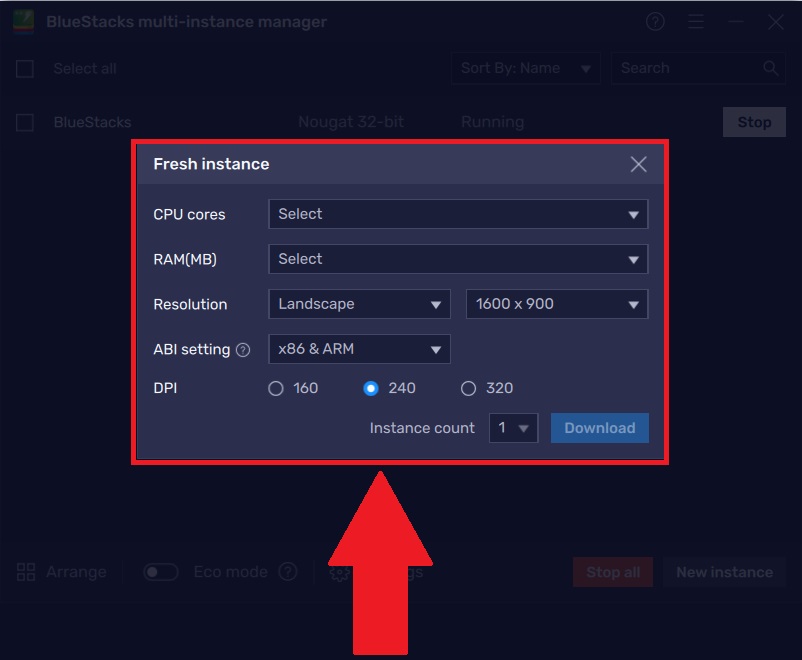Click the Eco mode help icon
This screenshot has height=660, width=802.
(x=289, y=572)
